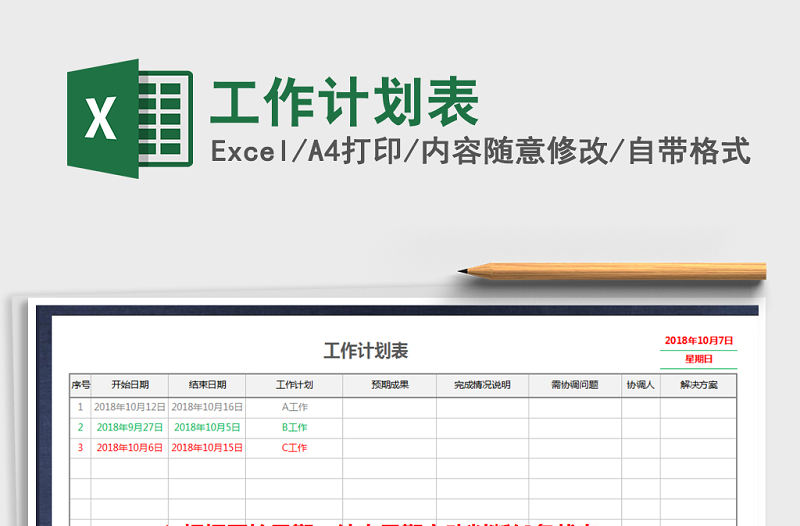Click the green B工作 plan cell
This screenshot has height=526, width=800.
point(294,427)
